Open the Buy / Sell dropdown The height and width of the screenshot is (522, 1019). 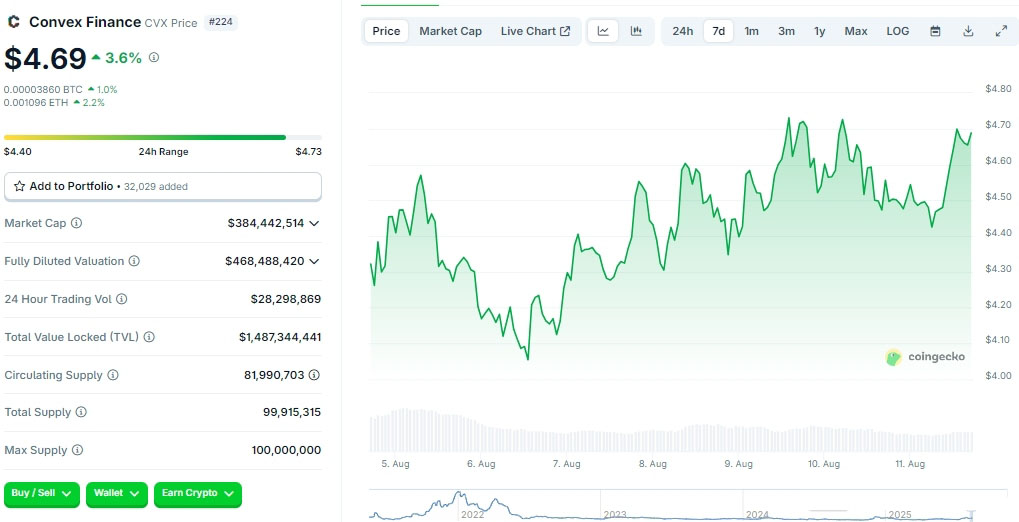42,493
